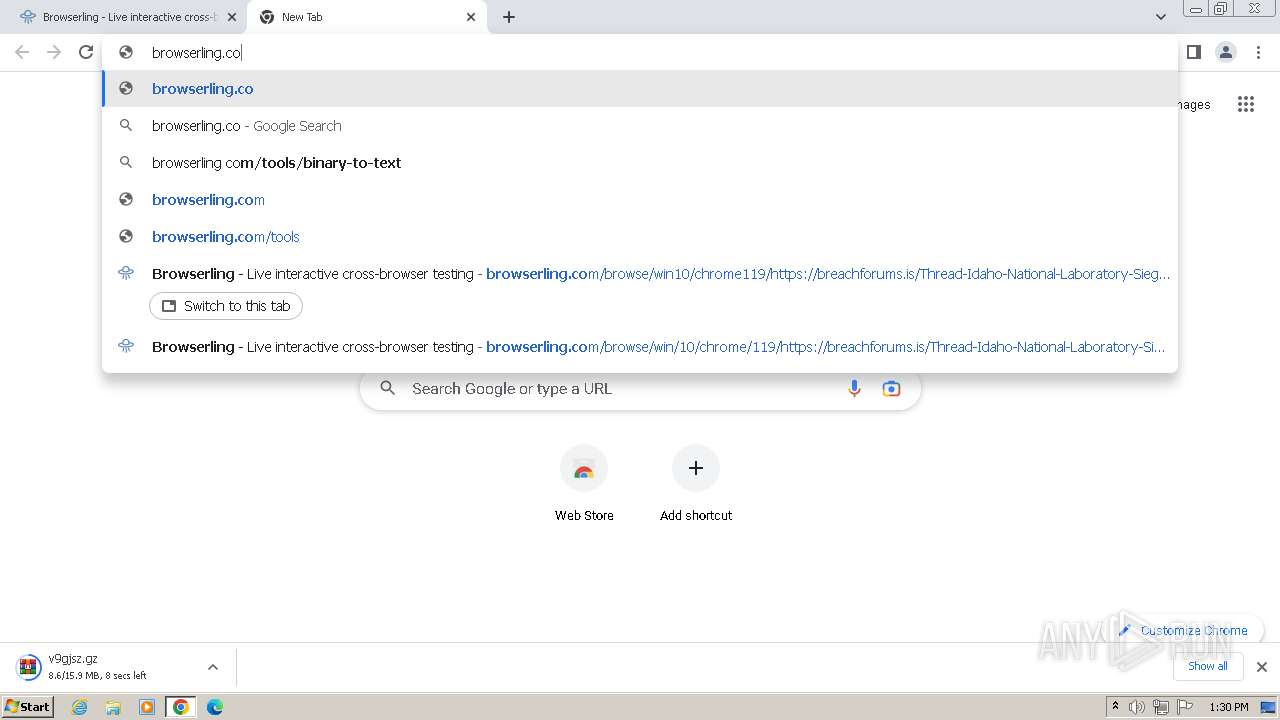Viewport: 1280px width, 720px height.
Task: Click Show all downloads
Action: pyautogui.click(x=1208, y=666)
